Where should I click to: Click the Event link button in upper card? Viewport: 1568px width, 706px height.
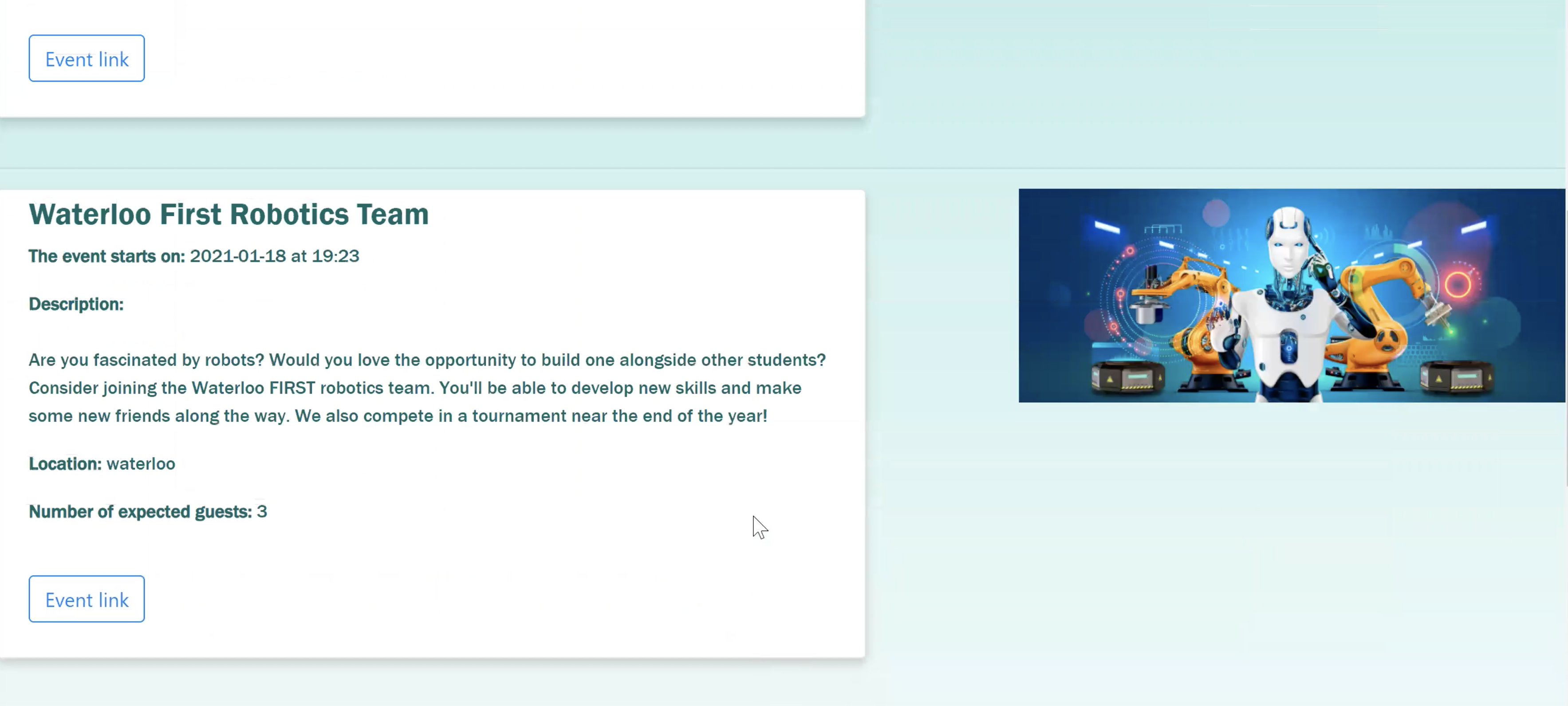[87, 59]
